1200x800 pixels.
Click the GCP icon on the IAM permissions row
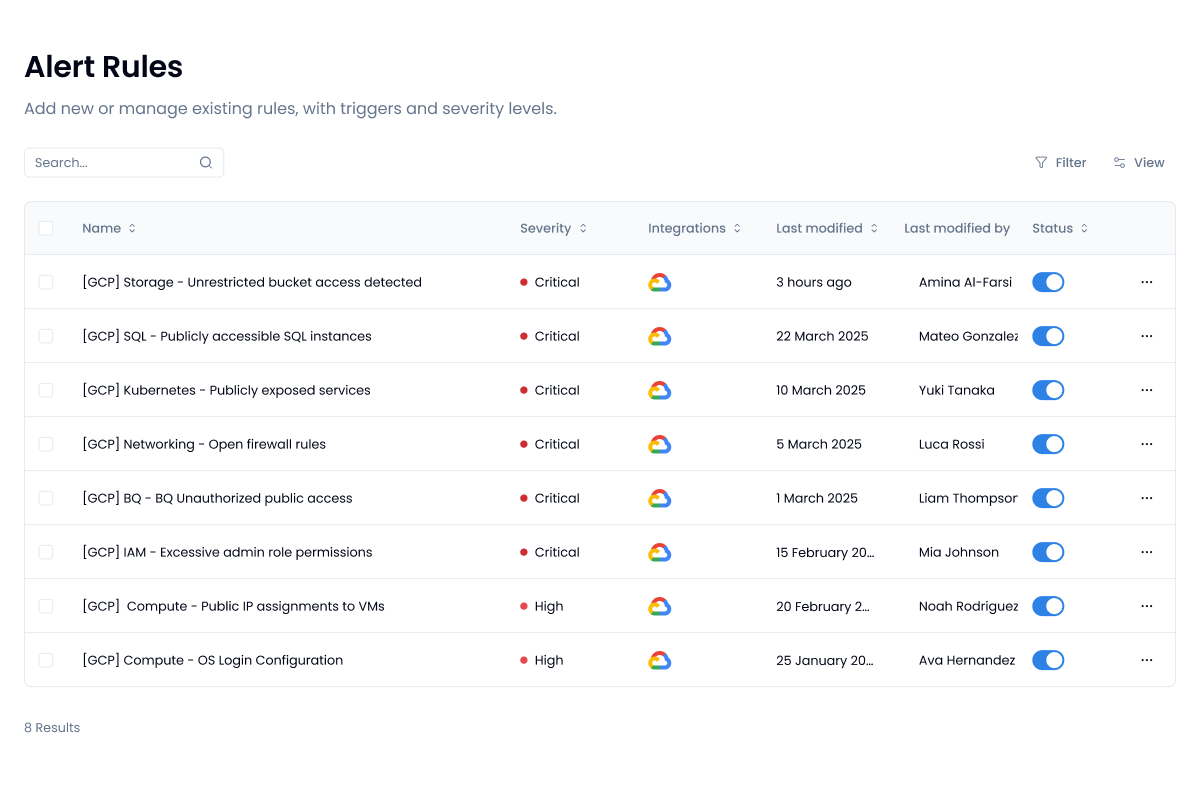(660, 552)
